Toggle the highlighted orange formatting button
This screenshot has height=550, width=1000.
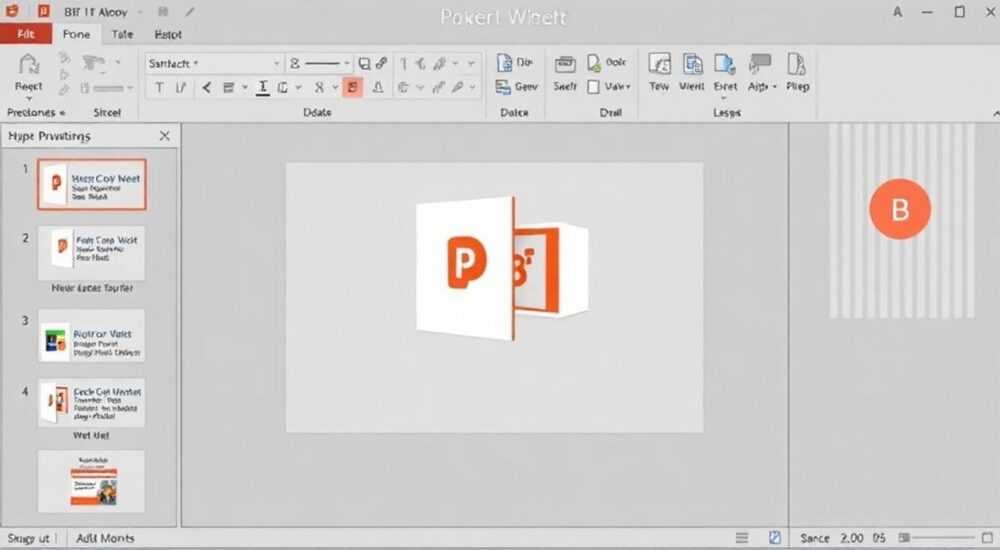353,87
